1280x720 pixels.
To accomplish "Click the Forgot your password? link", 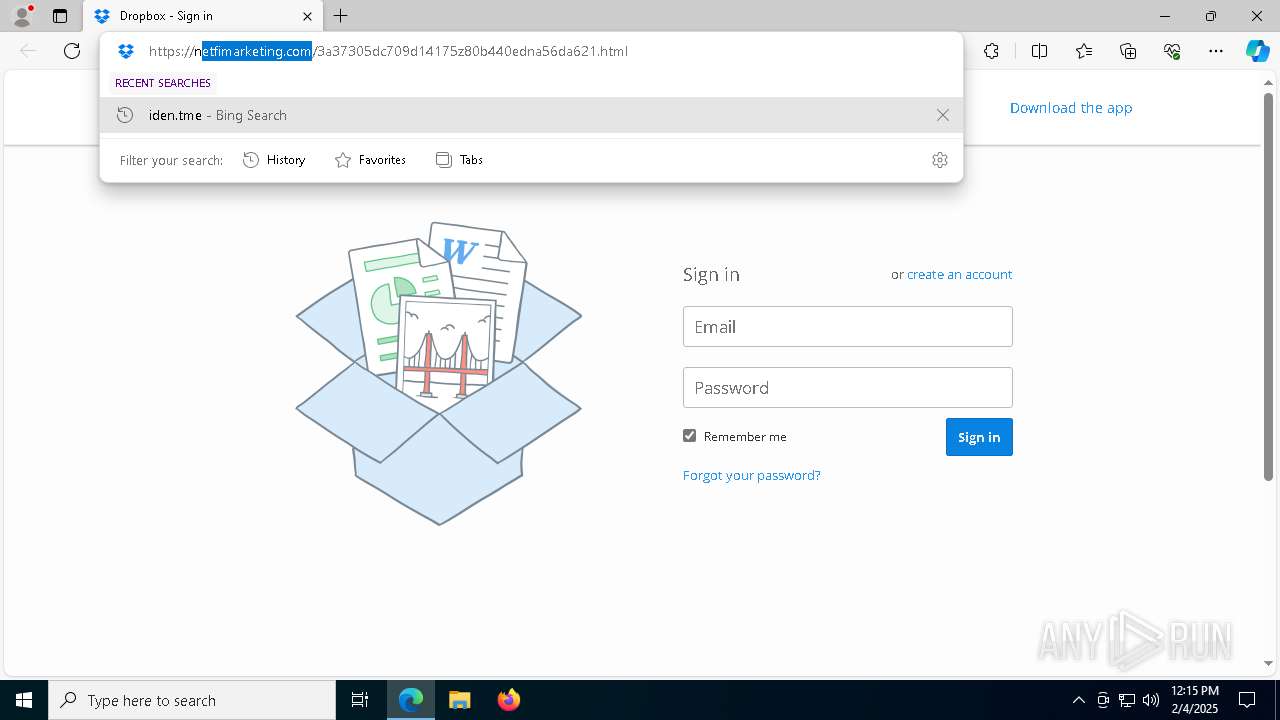I will point(751,475).
